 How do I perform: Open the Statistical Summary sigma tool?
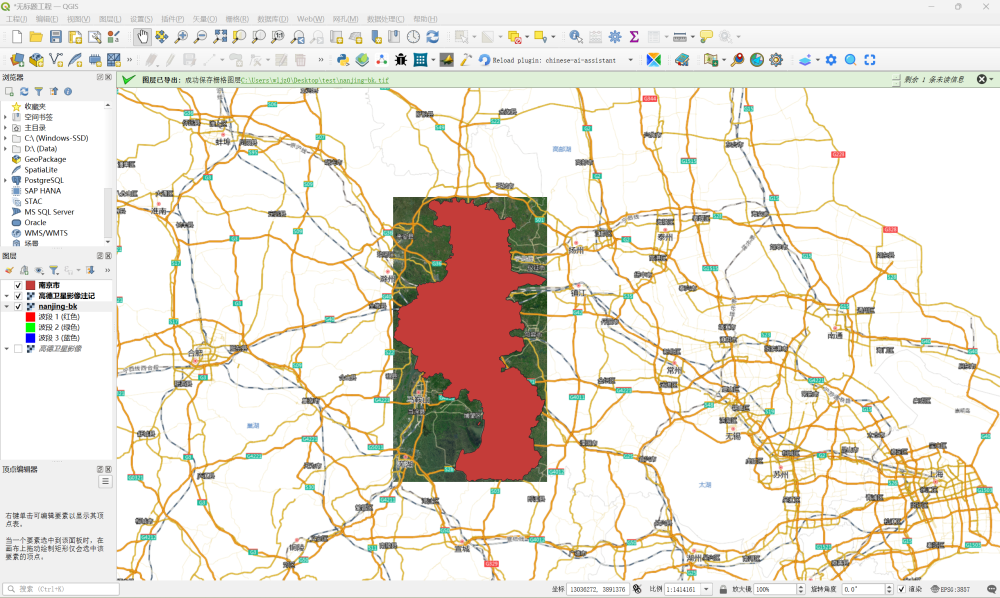click(x=634, y=37)
